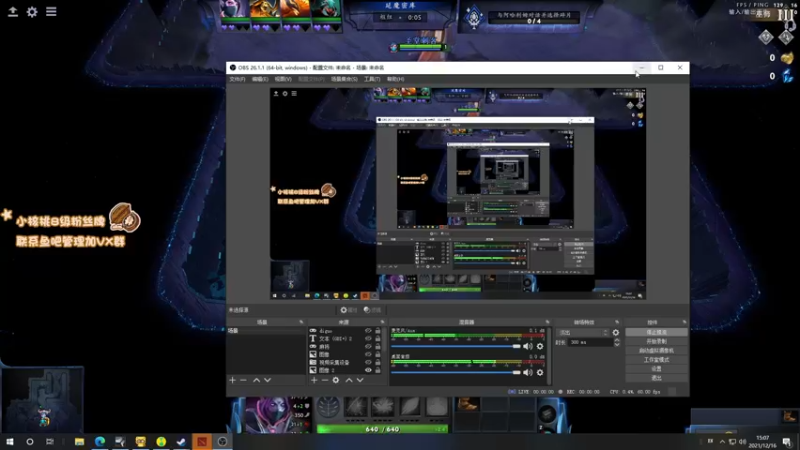
Task: Open transition properties gear icon
Action: pos(616,333)
